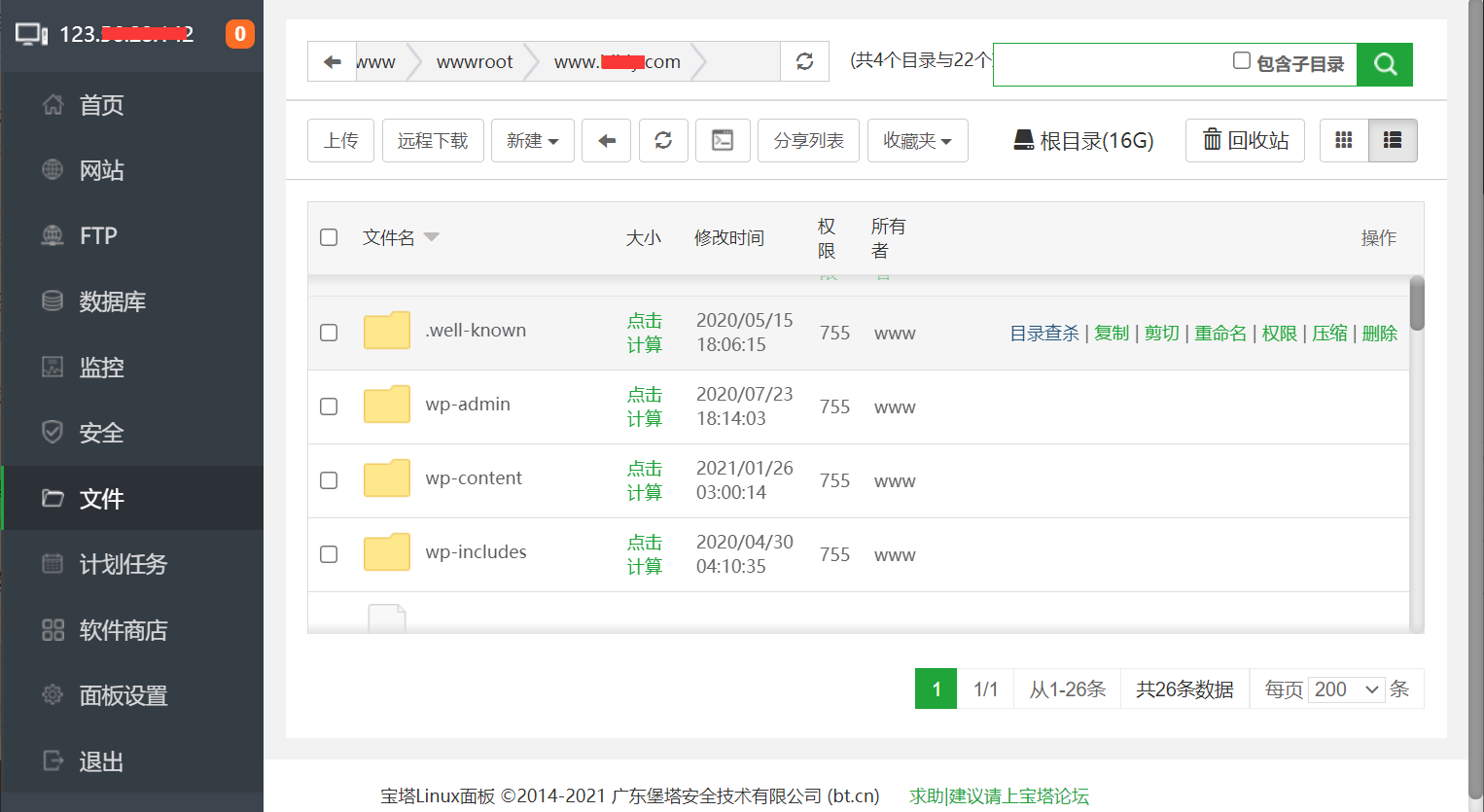Open 数据库 in the sidebar
Viewport: 1484px width, 812px height.
[x=112, y=301]
